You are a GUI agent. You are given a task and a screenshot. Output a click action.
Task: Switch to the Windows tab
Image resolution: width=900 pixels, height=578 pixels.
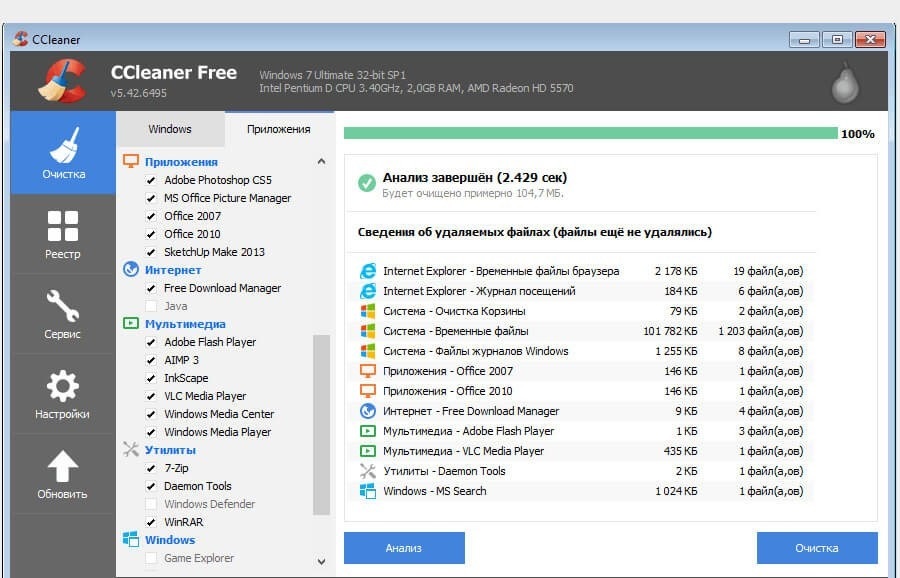coord(170,129)
